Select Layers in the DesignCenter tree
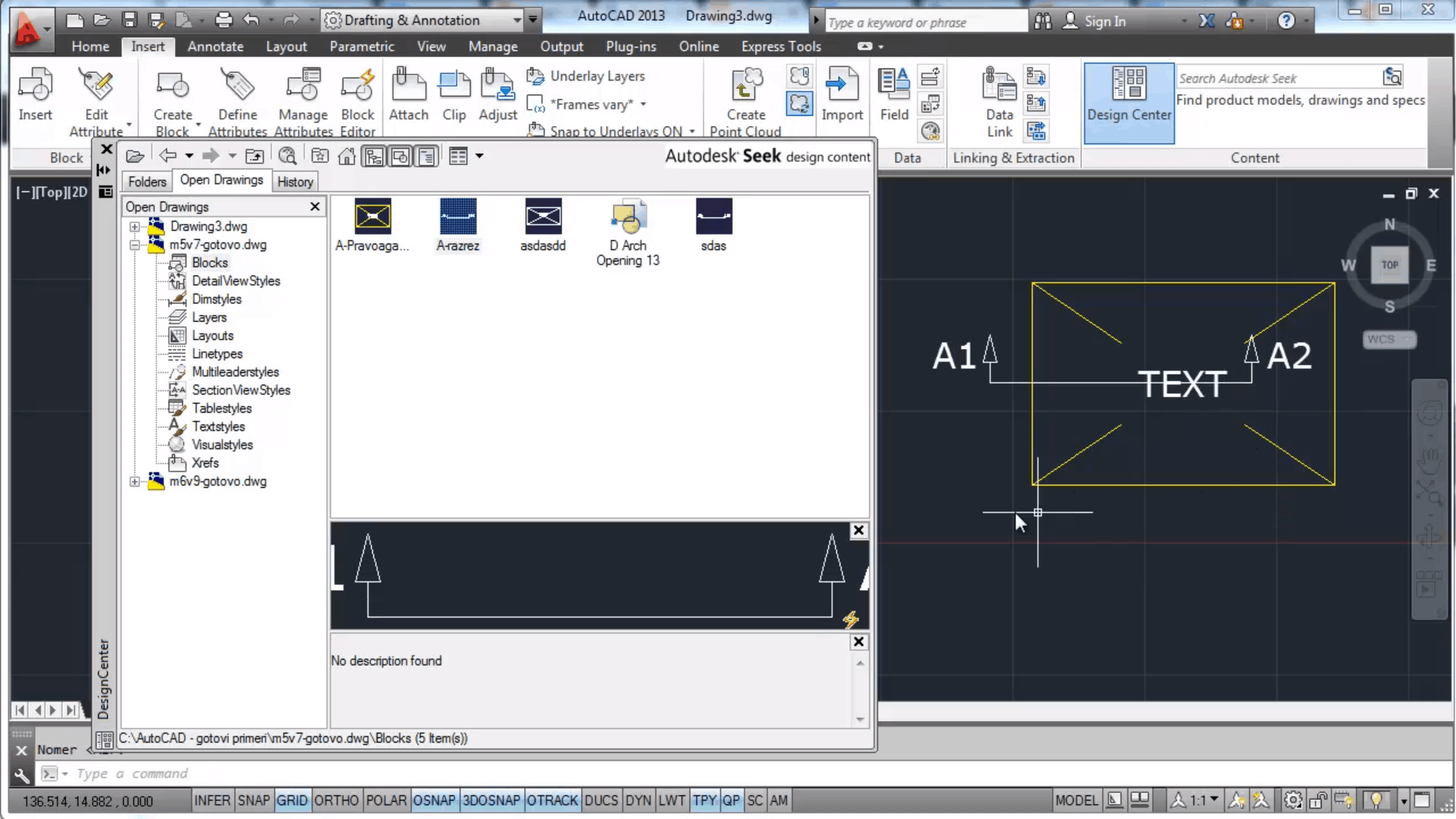The image size is (1456, 819). coord(209,318)
